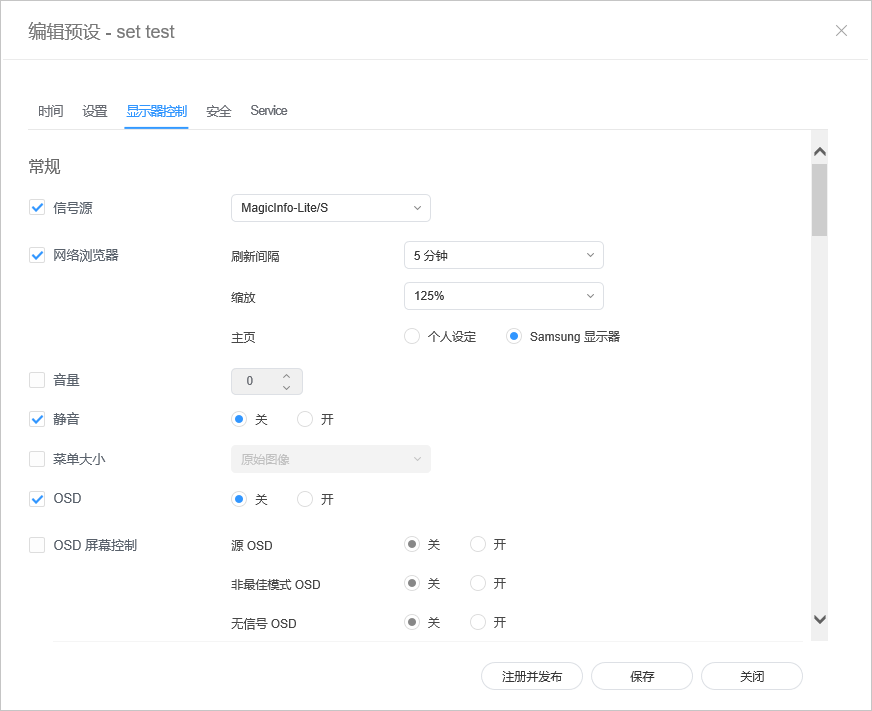Decrease the volume with the down stepper arrow
Screen dimensions: 872x711
click(x=287, y=387)
